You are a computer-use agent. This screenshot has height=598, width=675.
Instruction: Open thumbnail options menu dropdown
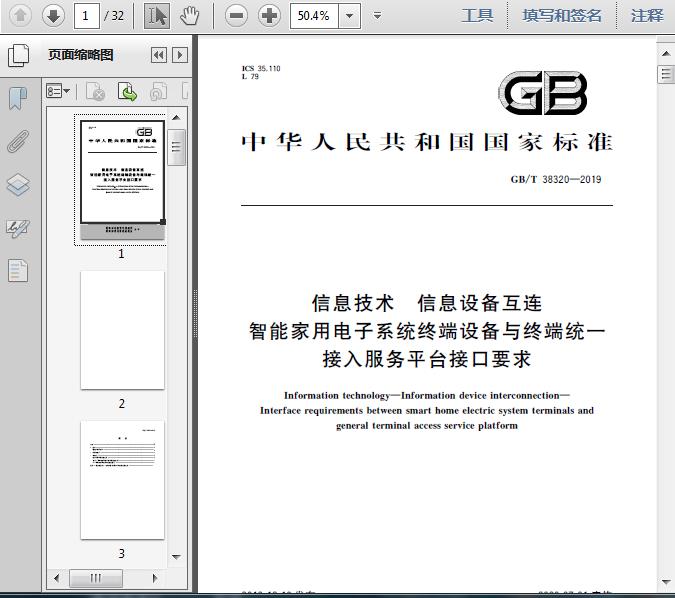point(58,91)
